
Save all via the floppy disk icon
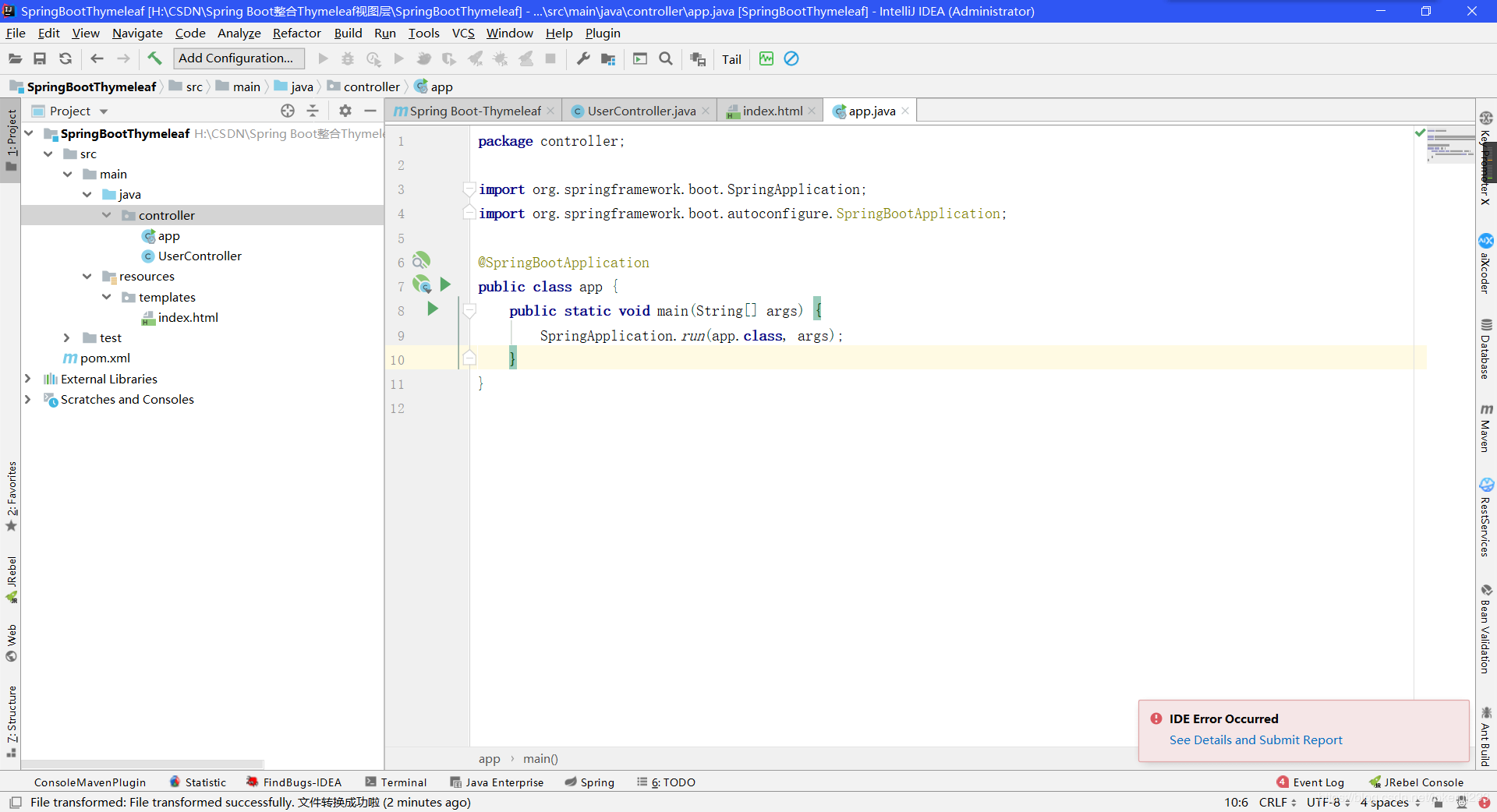(x=40, y=58)
